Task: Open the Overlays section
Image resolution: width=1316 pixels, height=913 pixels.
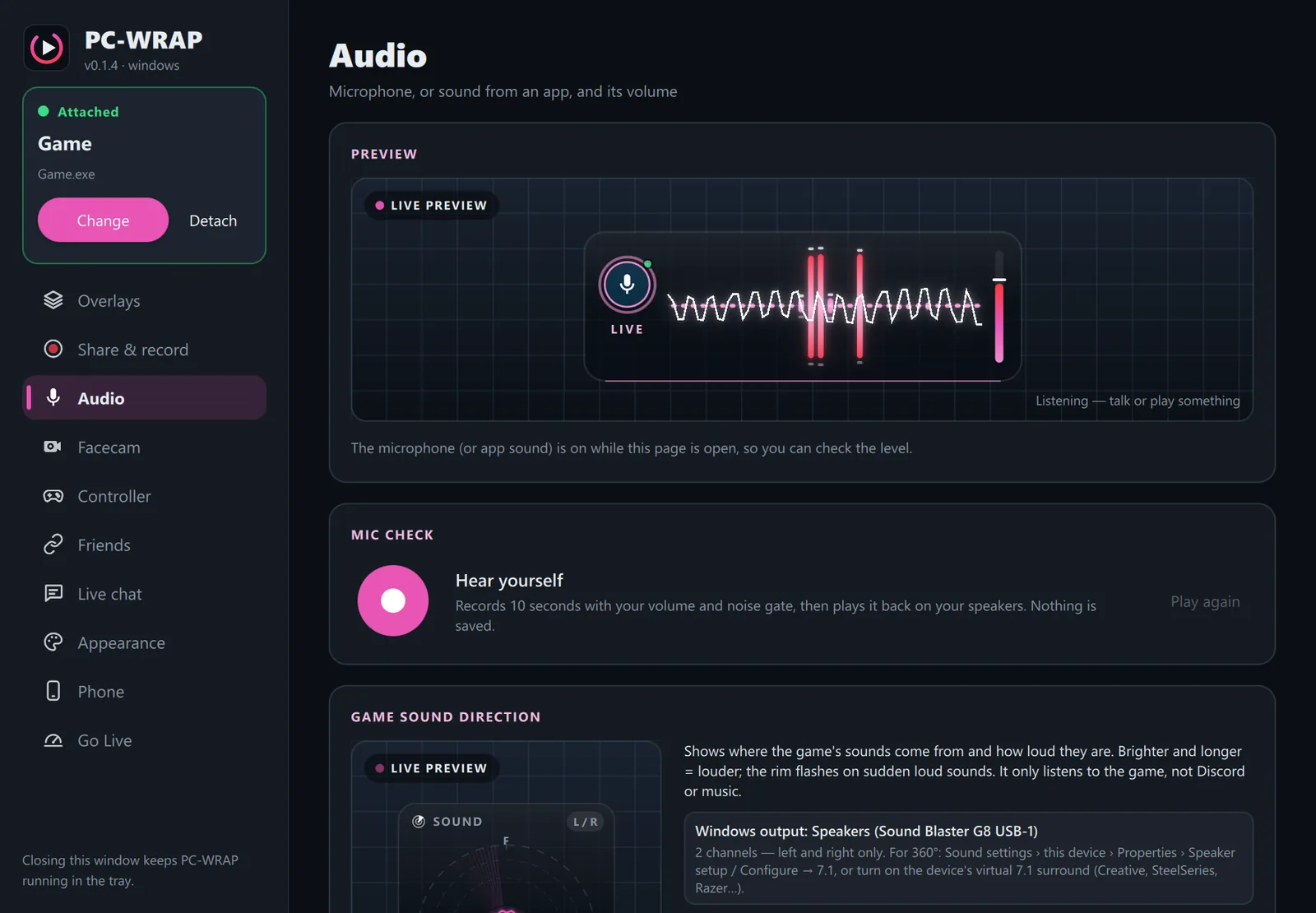Action: pyautogui.click(x=144, y=300)
